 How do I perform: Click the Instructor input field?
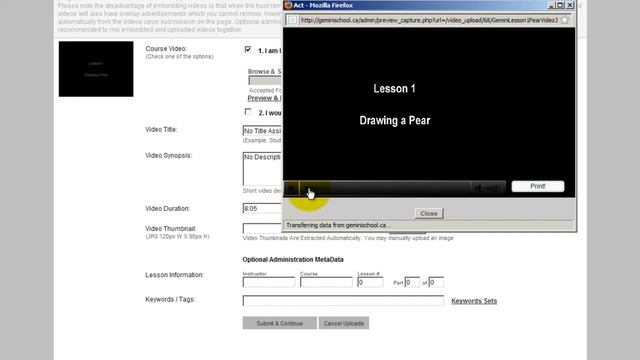[269, 282]
